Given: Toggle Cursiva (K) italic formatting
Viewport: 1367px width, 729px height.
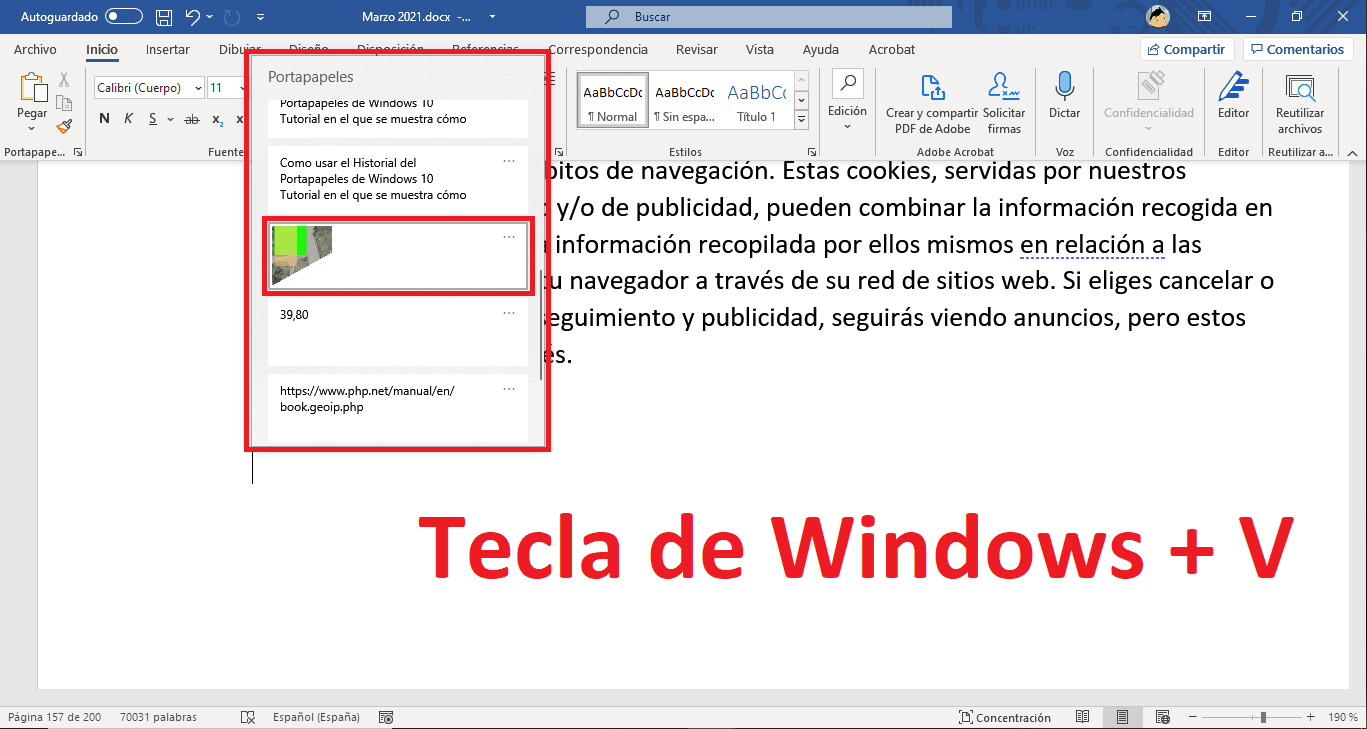Looking at the screenshot, I should (x=128, y=119).
